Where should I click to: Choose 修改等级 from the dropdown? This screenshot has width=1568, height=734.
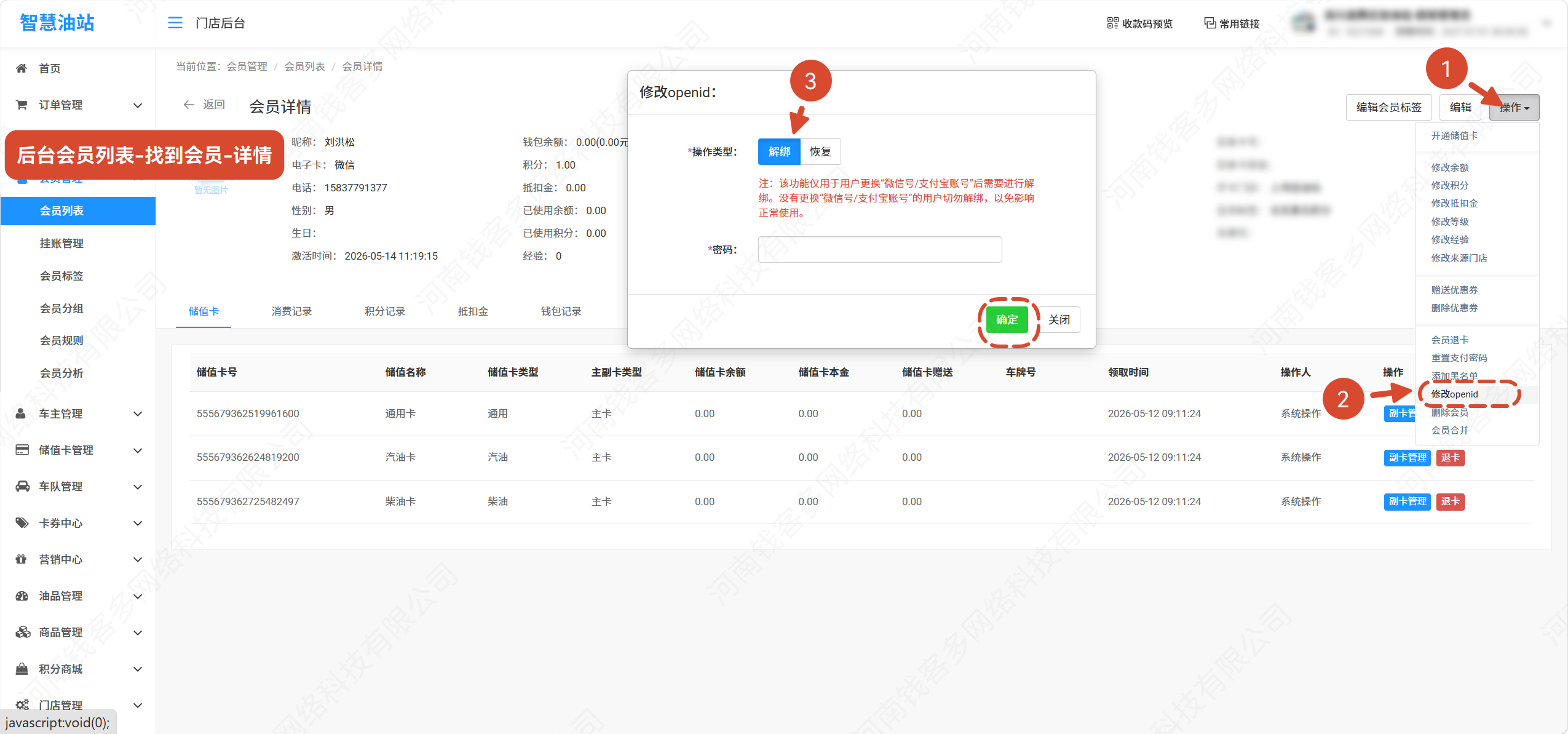click(1450, 221)
